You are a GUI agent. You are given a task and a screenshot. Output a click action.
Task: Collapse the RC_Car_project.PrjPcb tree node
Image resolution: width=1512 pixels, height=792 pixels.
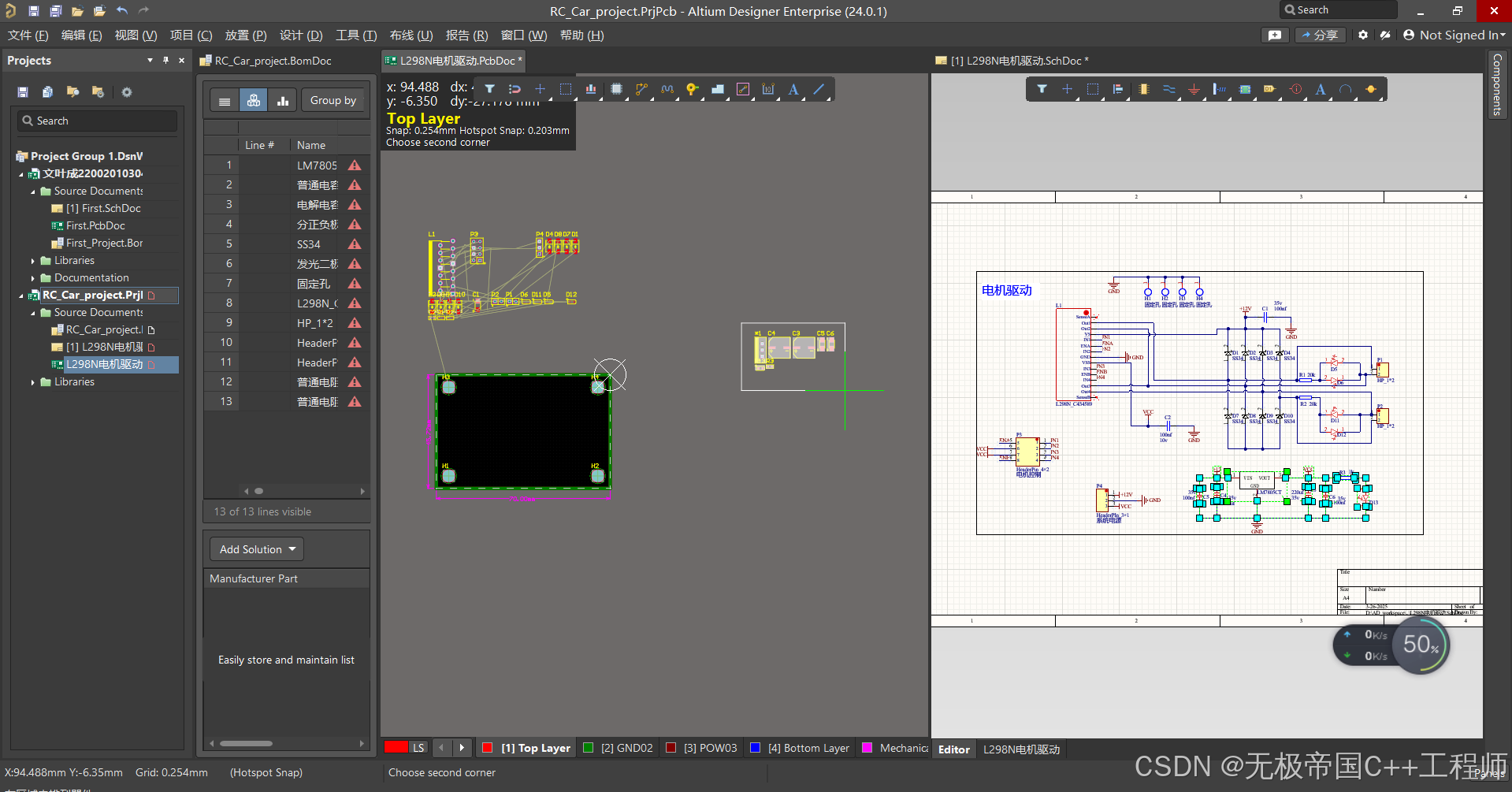point(21,296)
